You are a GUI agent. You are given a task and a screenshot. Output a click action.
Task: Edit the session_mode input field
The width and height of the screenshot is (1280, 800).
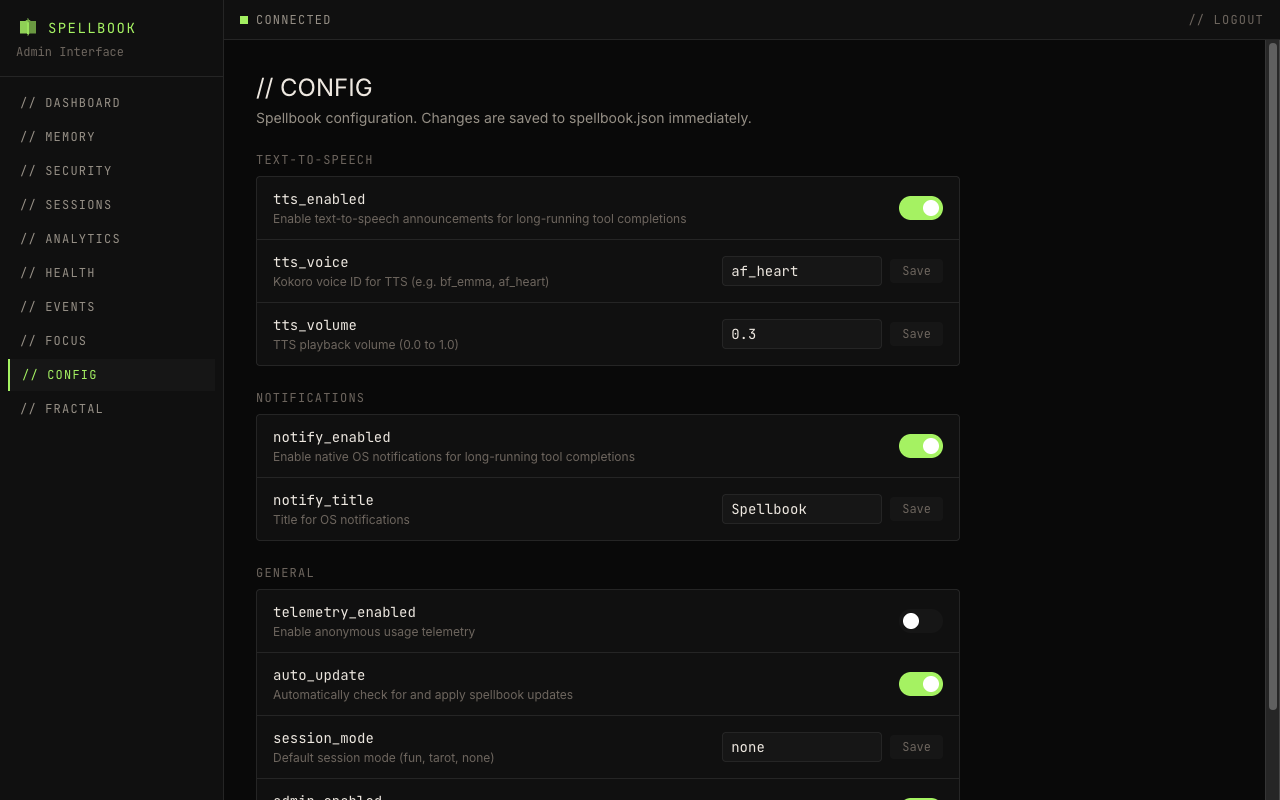pyautogui.click(x=801, y=747)
